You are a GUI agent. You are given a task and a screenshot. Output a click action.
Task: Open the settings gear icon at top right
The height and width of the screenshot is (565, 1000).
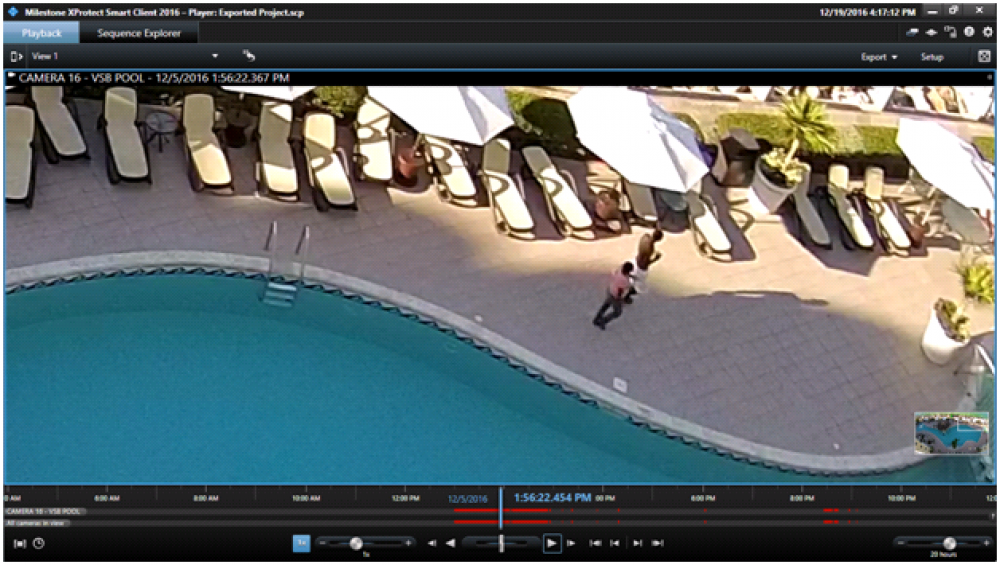(987, 32)
